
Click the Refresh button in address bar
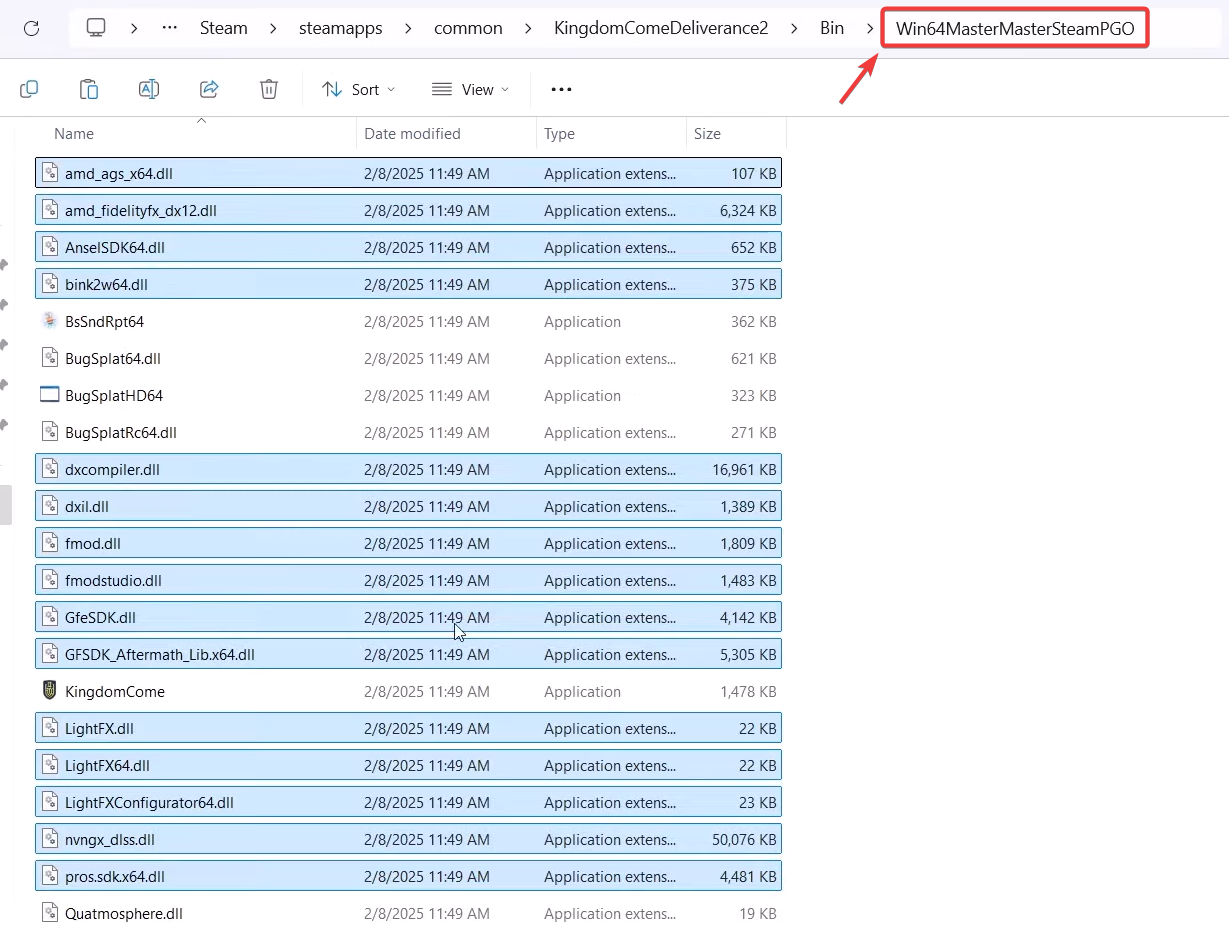point(31,28)
